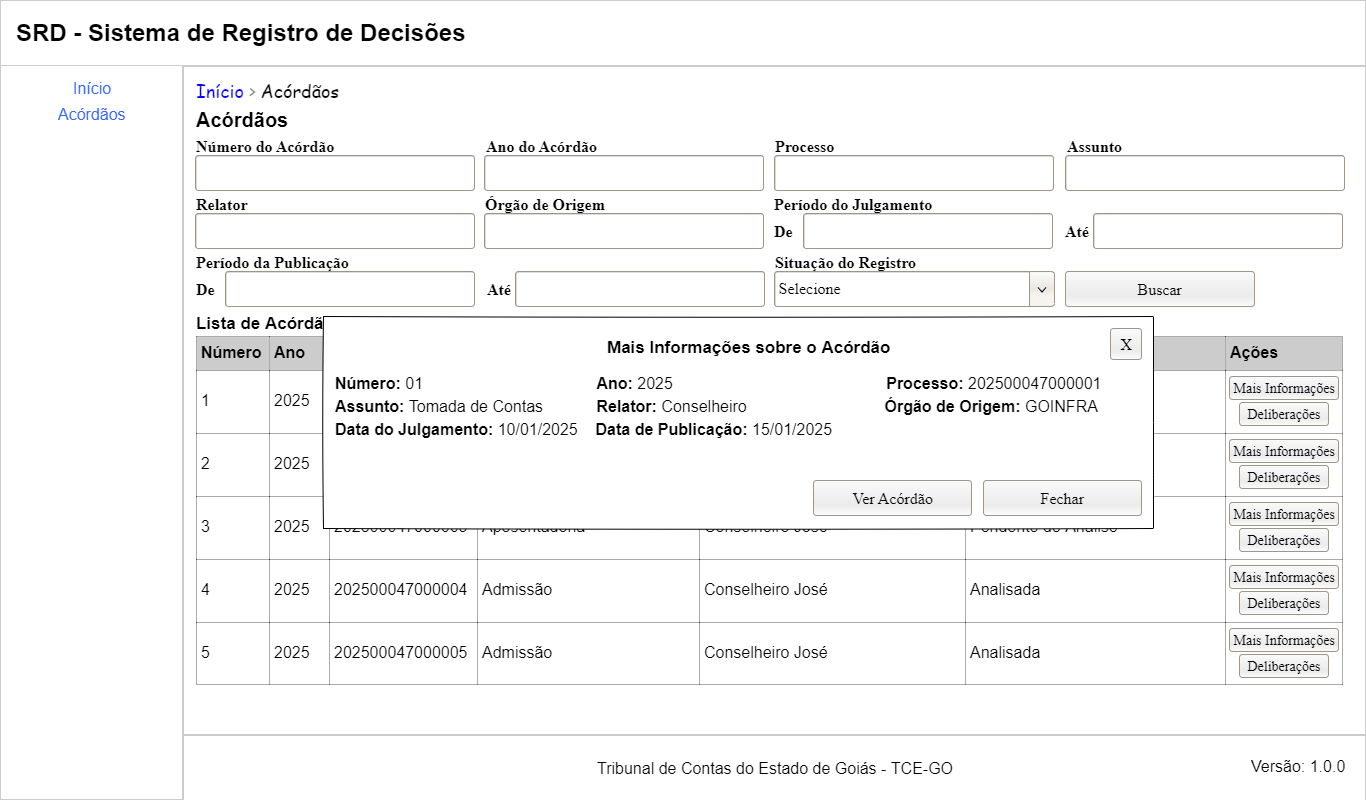Click the Assunto text field
Image resolution: width=1366 pixels, height=800 pixels.
point(1204,173)
